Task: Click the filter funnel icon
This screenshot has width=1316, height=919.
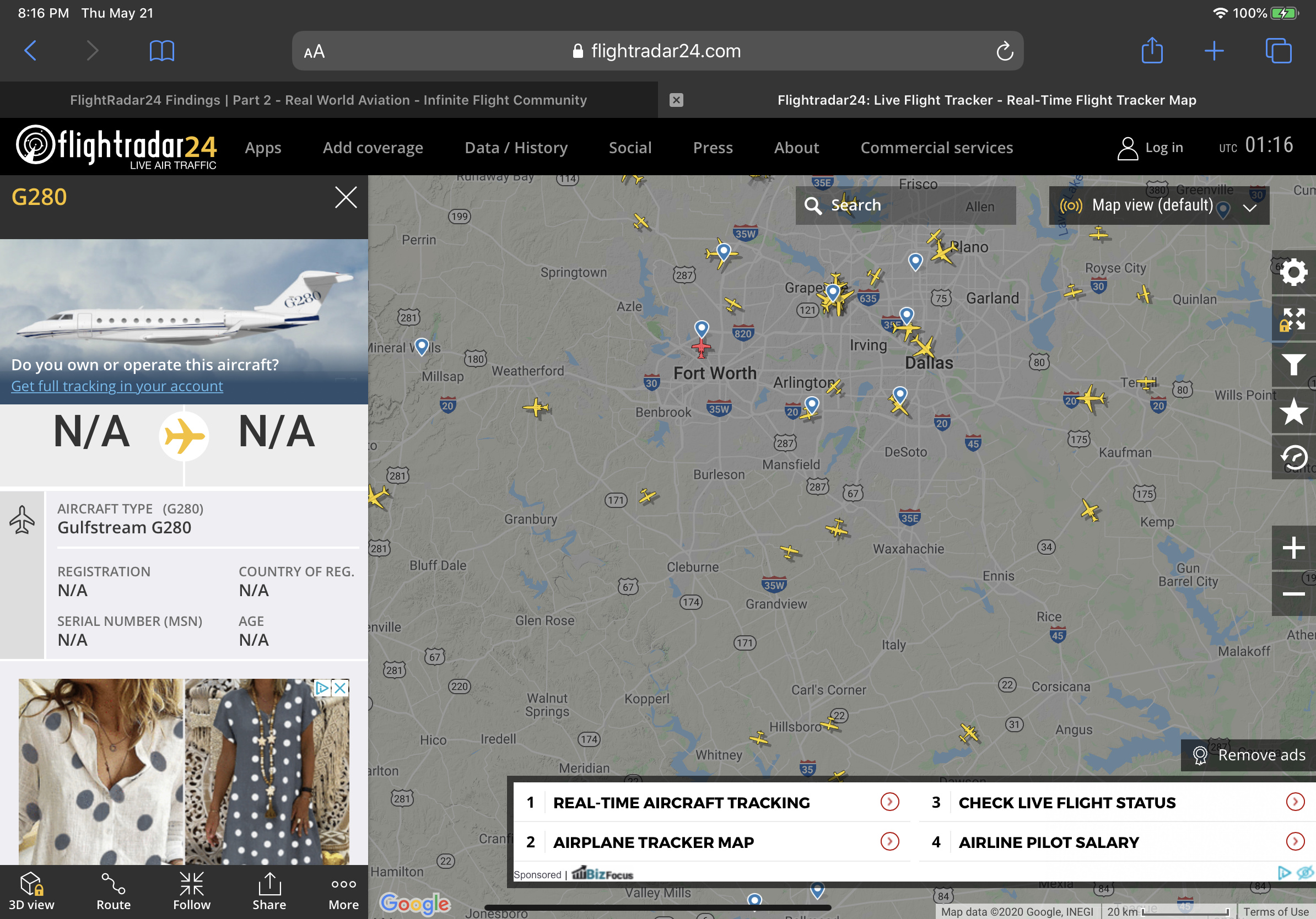Action: click(x=1293, y=365)
